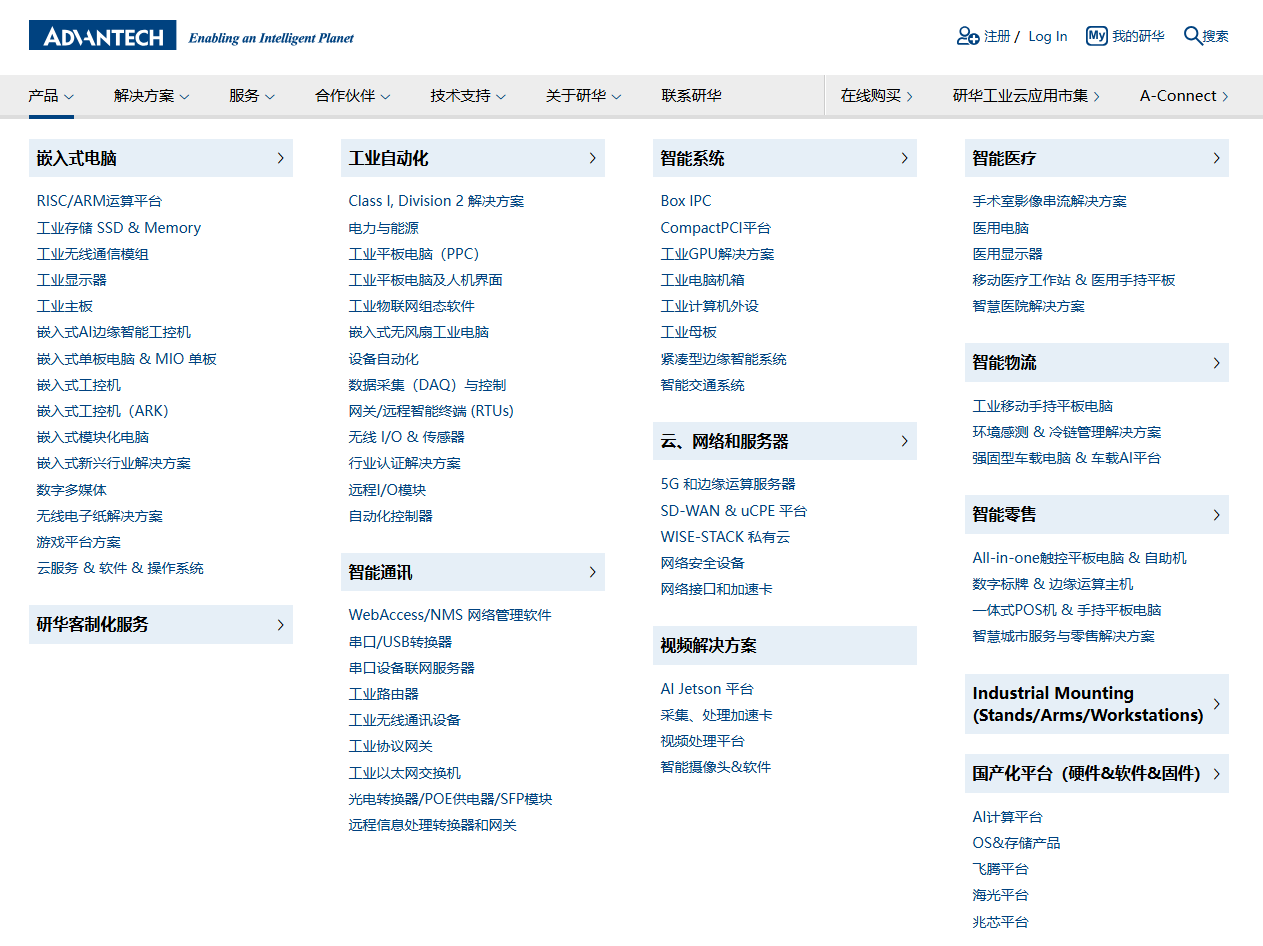Open 云服务 & 软件 & 操作系统
The height and width of the screenshot is (946, 1263).
pyautogui.click(x=120, y=568)
